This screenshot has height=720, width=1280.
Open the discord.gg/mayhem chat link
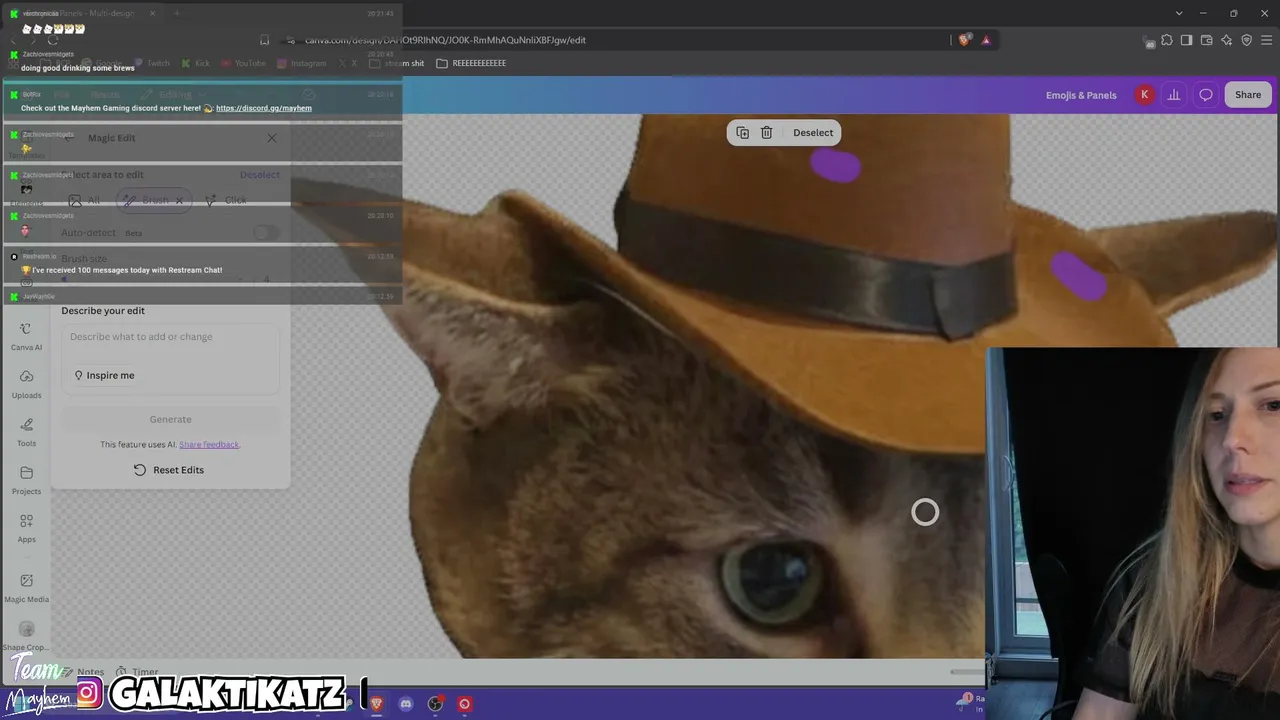point(264,108)
